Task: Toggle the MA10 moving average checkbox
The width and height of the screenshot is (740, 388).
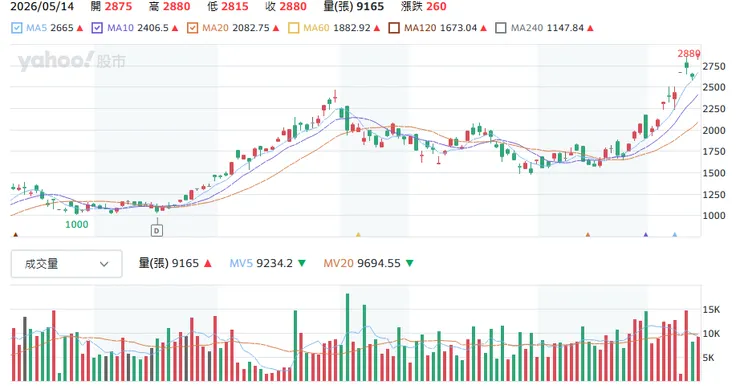Action: 97,28
